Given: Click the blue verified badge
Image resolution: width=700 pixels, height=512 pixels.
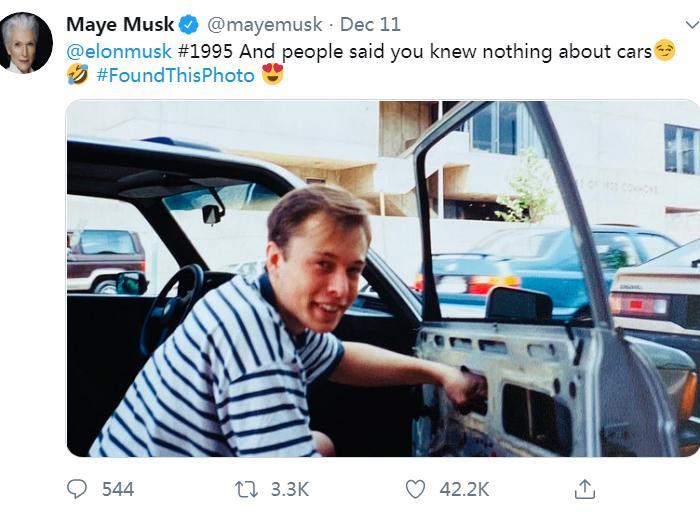Looking at the screenshot, I should [x=189, y=25].
